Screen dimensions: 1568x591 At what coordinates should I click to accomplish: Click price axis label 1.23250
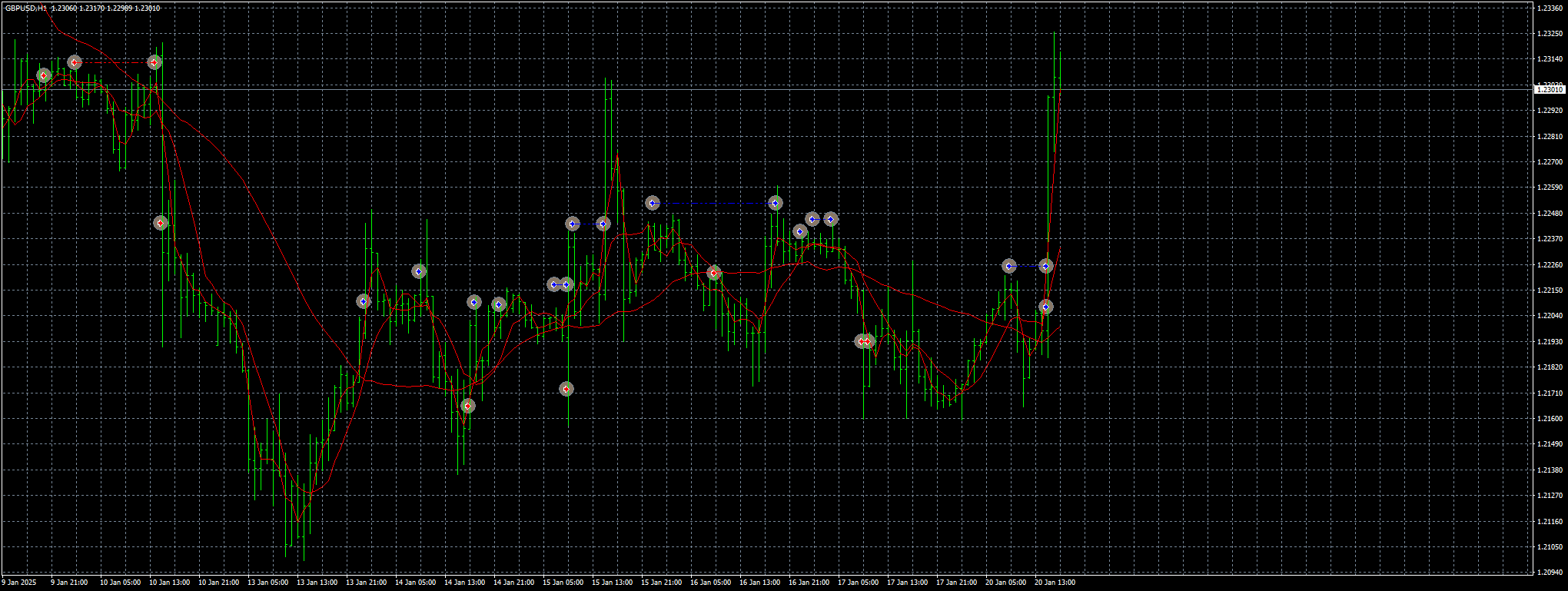[1549, 34]
